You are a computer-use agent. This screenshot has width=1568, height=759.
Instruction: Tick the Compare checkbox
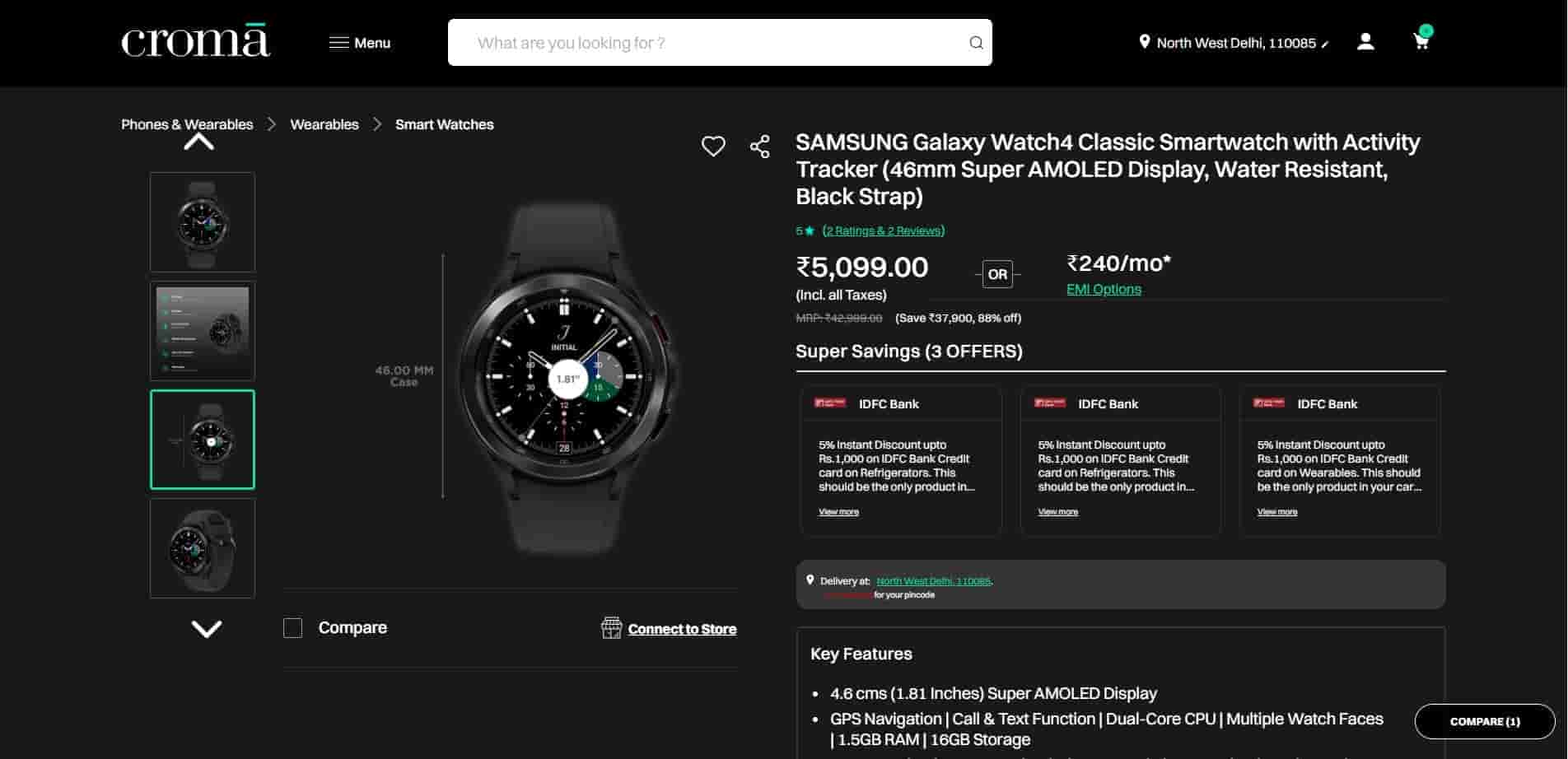tap(292, 628)
